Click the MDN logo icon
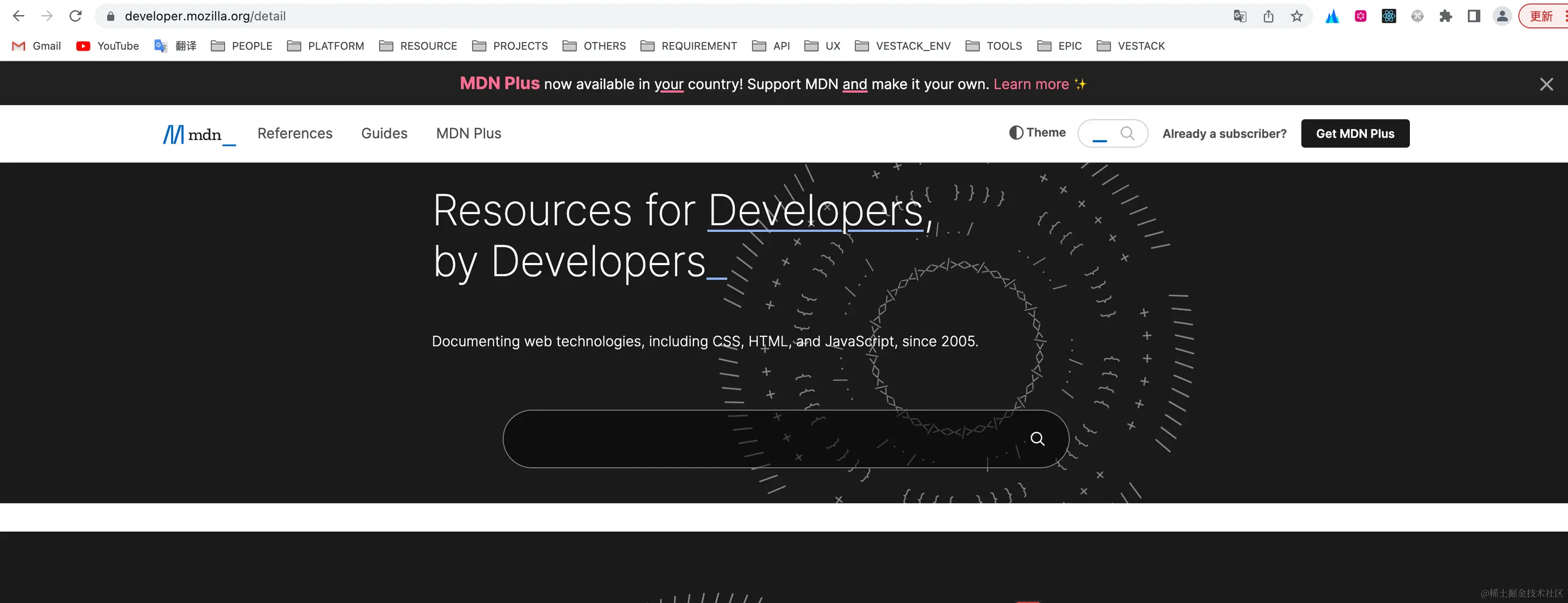This screenshot has width=1568, height=603. (x=174, y=134)
